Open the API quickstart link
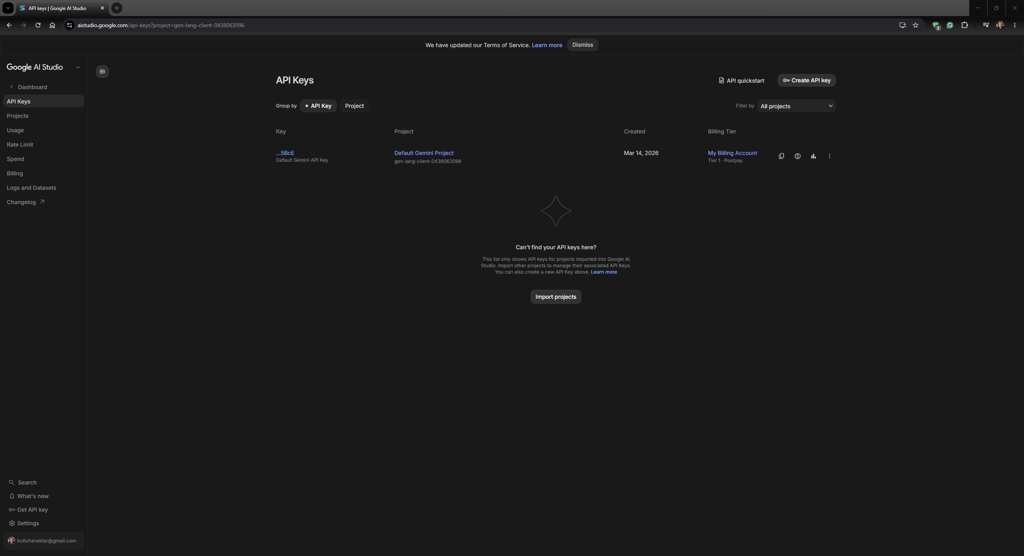Viewport: 1024px width, 556px height. click(741, 80)
